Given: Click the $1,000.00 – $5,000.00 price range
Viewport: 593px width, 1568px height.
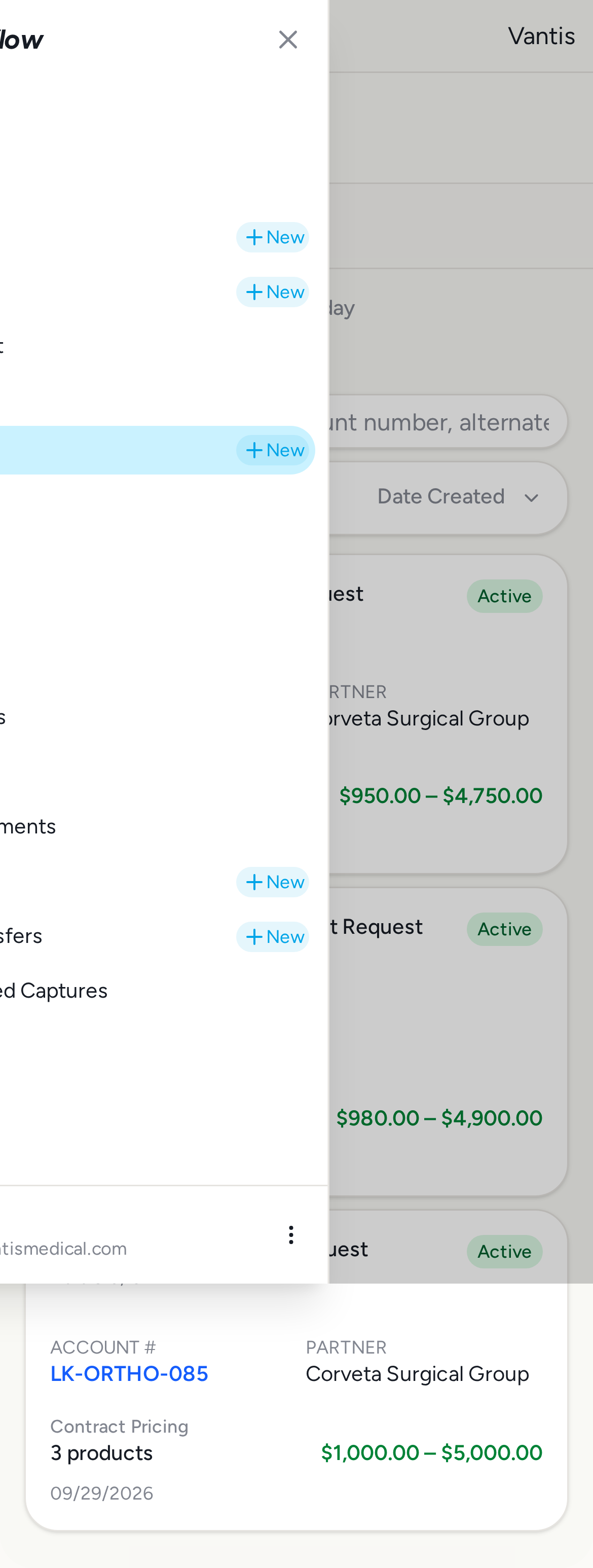Looking at the screenshot, I should (431, 1453).
